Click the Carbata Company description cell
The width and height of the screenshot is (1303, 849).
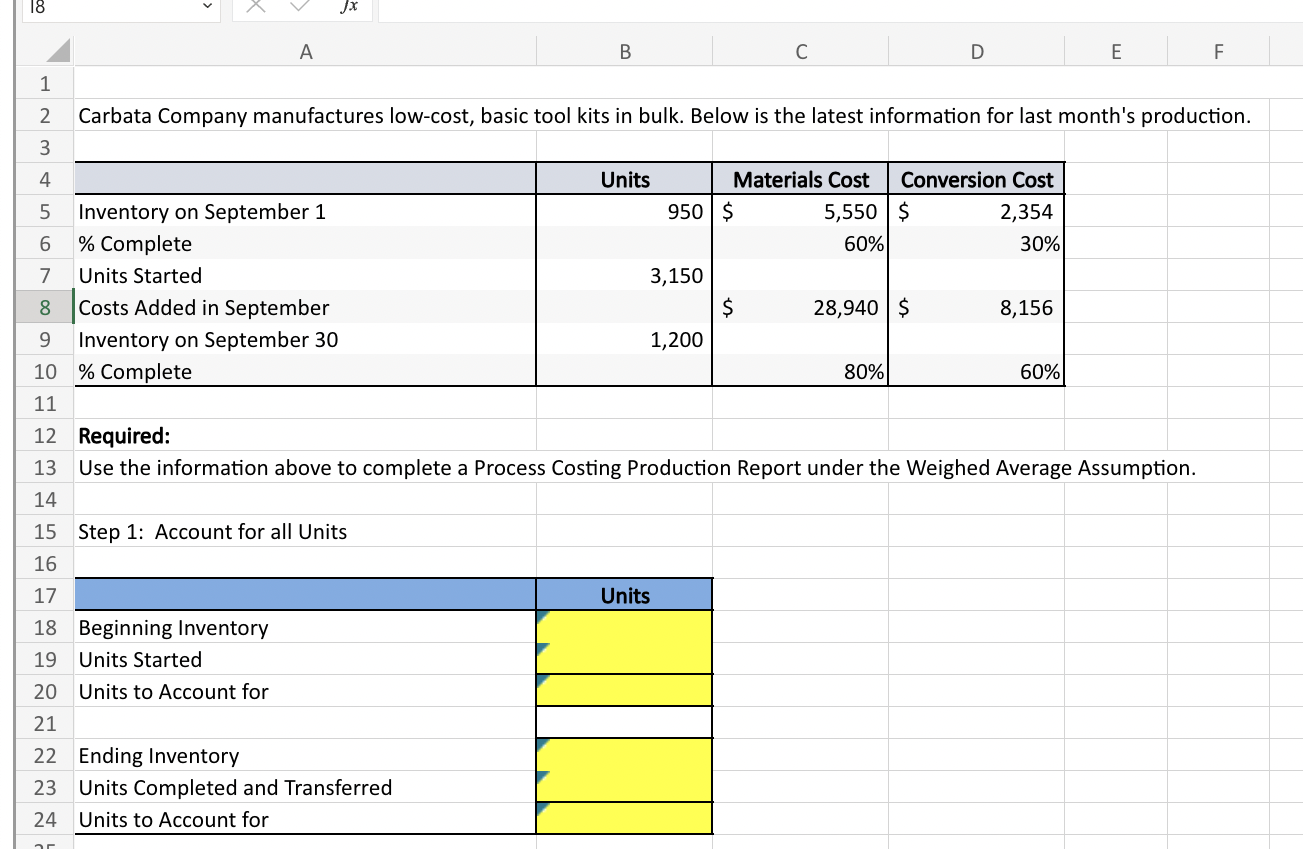tap(664, 115)
